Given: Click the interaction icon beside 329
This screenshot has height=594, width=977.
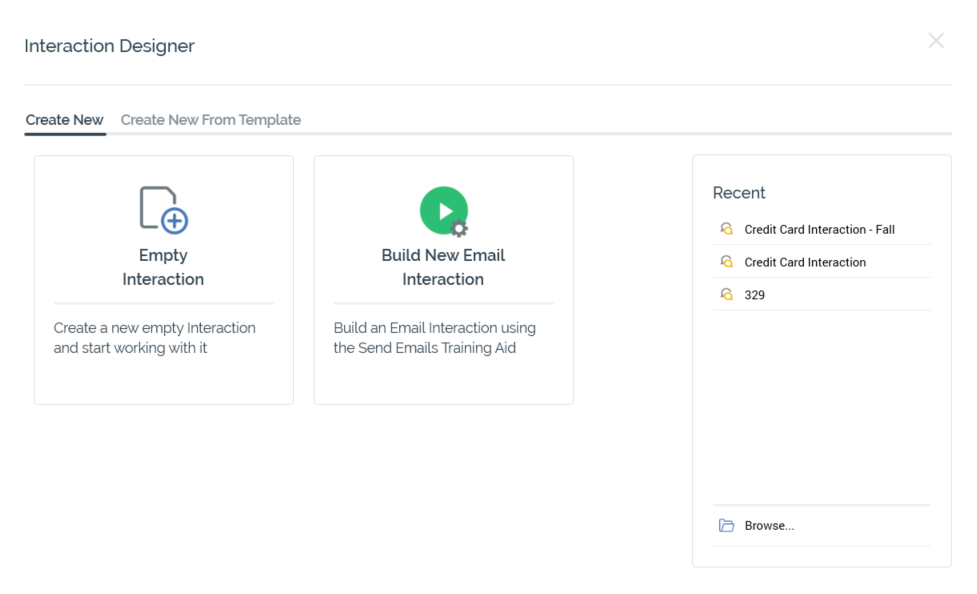Looking at the screenshot, I should tap(727, 295).
